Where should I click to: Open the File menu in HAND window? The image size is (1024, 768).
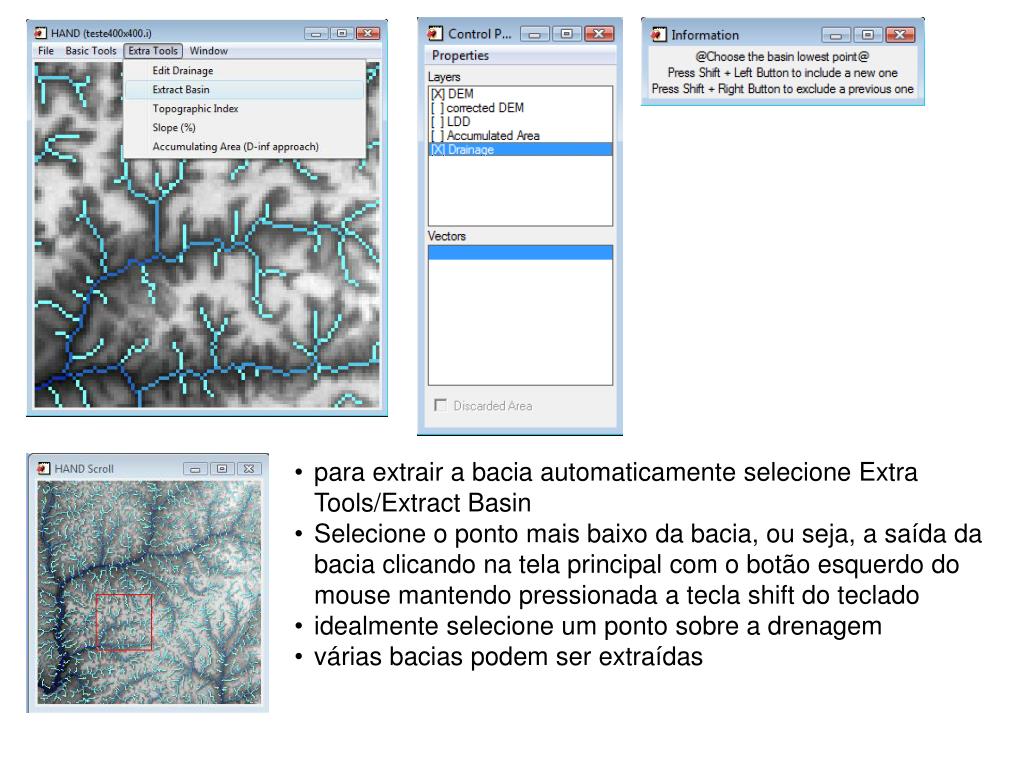pos(46,51)
